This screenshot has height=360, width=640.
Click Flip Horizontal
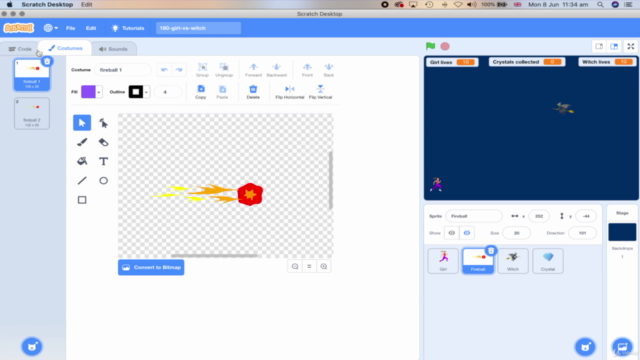[x=290, y=92]
